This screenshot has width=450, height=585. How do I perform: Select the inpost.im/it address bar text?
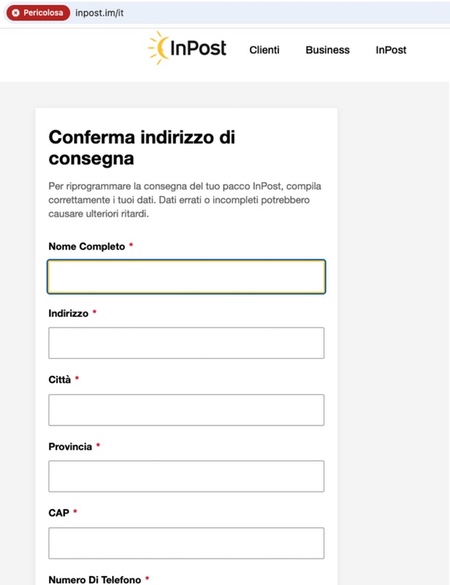[x=99, y=13]
